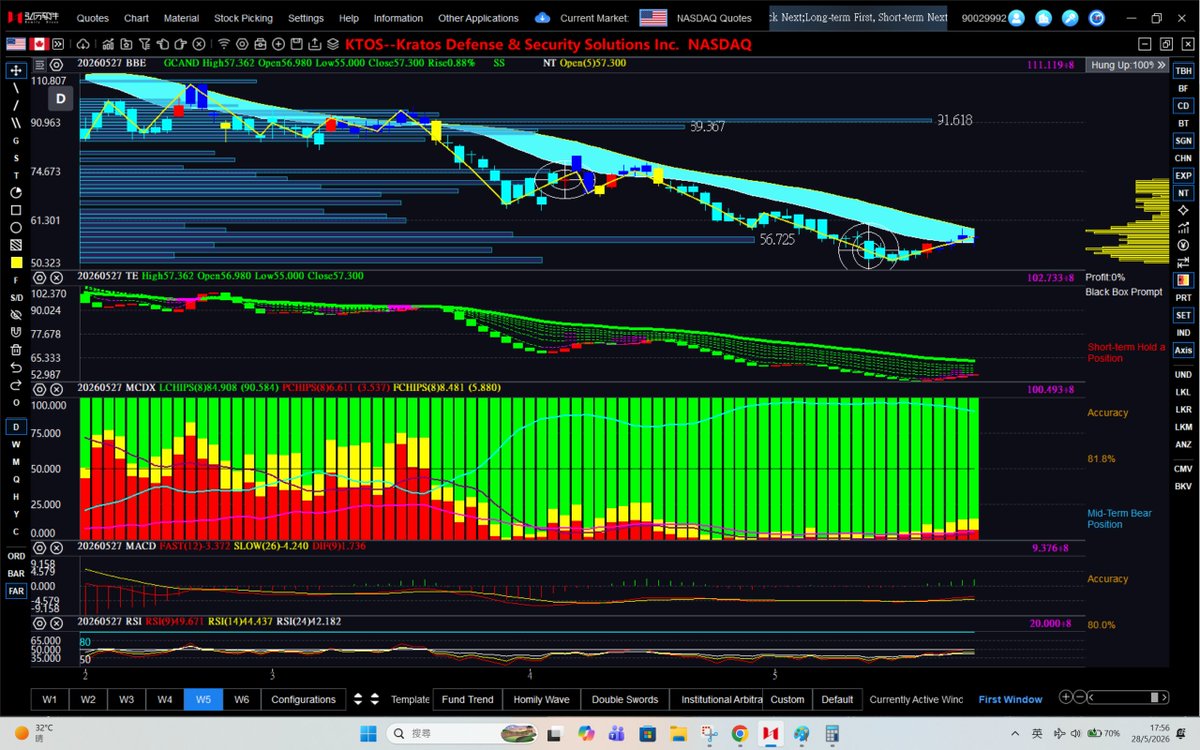
Task: Click the undo arrow in left toolbar
Action: pyautogui.click(x=16, y=367)
